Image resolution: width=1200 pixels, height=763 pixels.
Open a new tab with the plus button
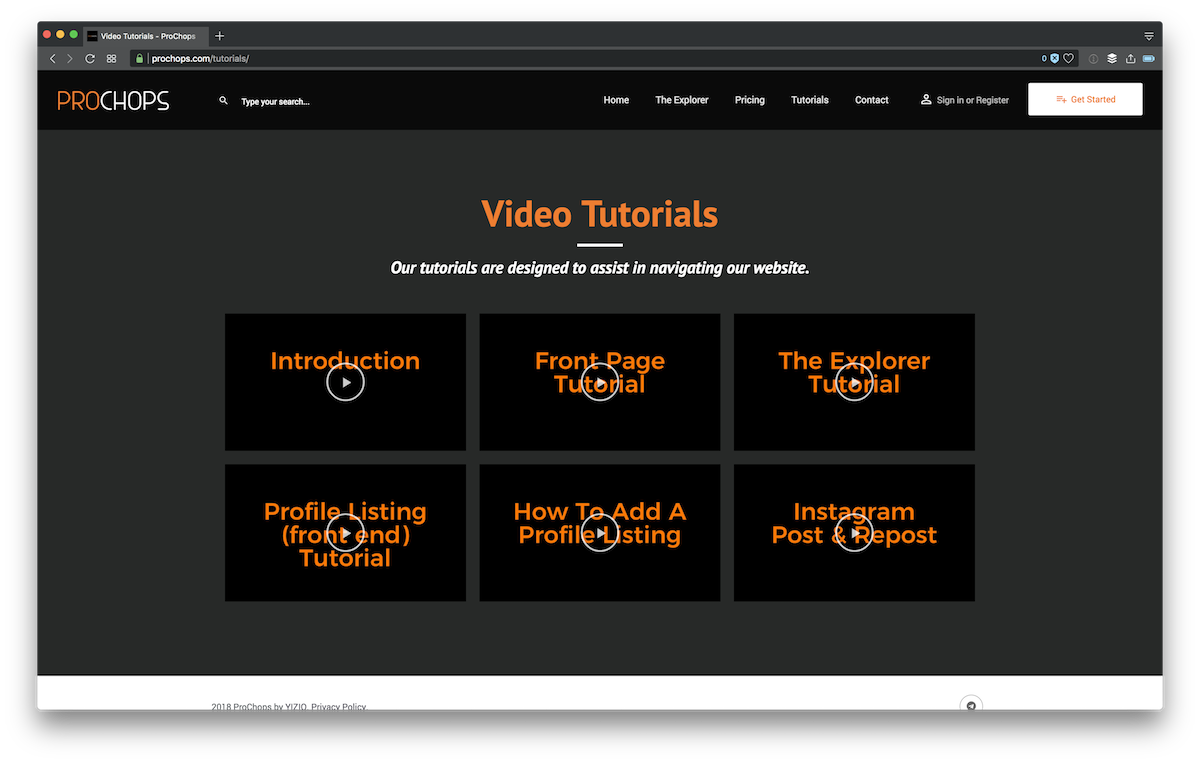pos(219,35)
